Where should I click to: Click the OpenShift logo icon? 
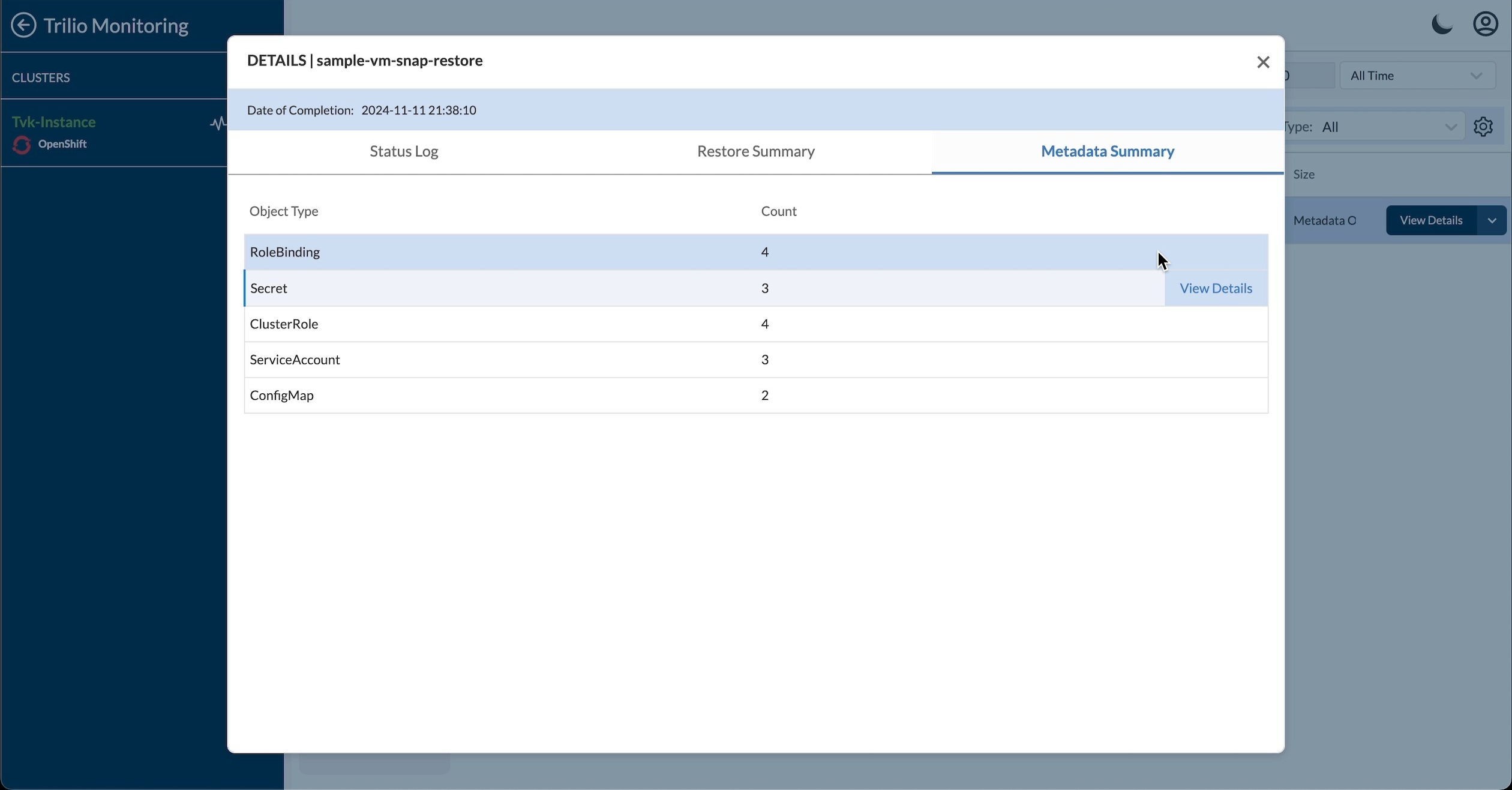[x=22, y=145]
